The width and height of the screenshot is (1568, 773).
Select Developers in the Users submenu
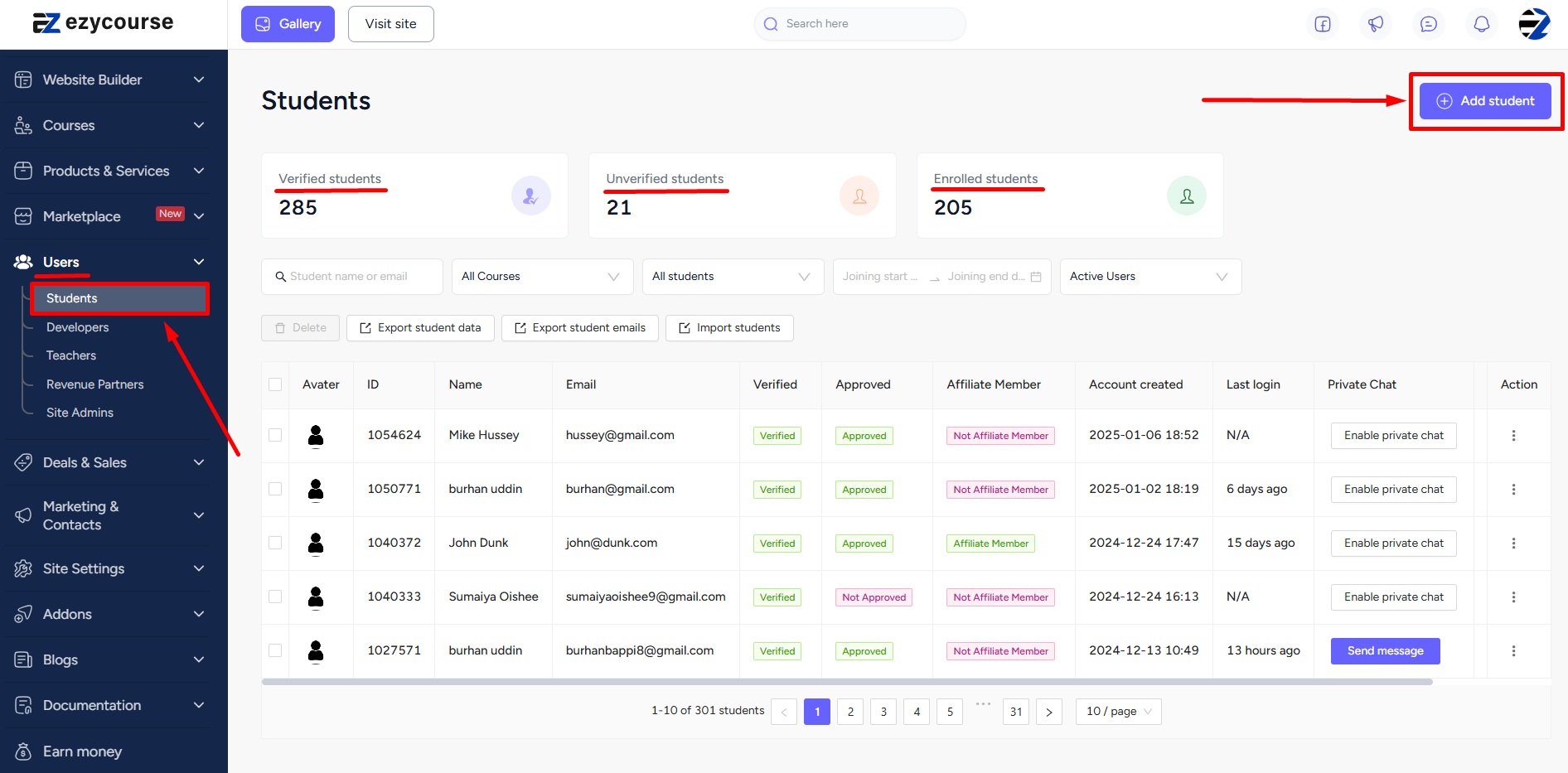point(78,327)
